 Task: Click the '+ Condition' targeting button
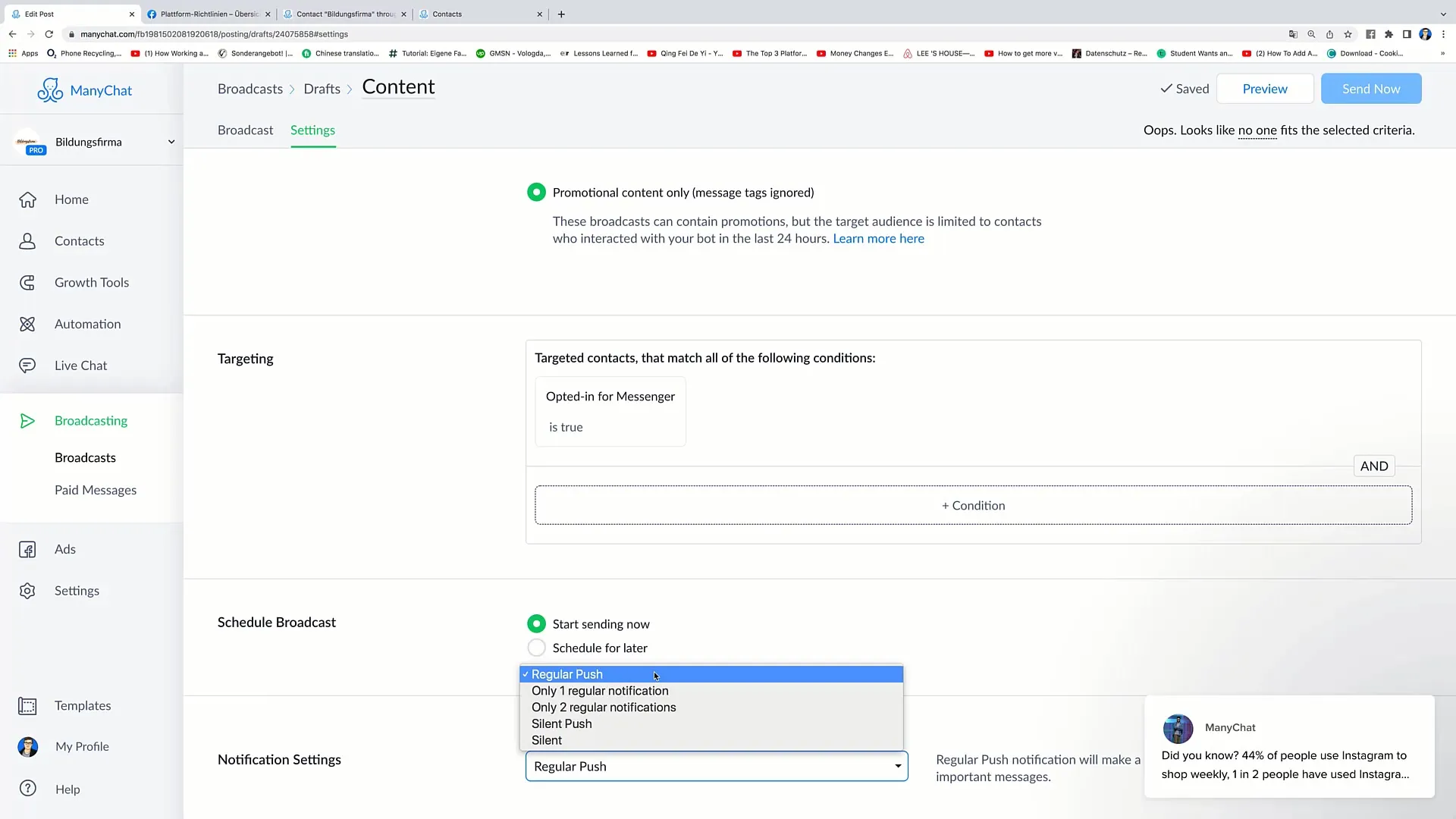pos(973,505)
